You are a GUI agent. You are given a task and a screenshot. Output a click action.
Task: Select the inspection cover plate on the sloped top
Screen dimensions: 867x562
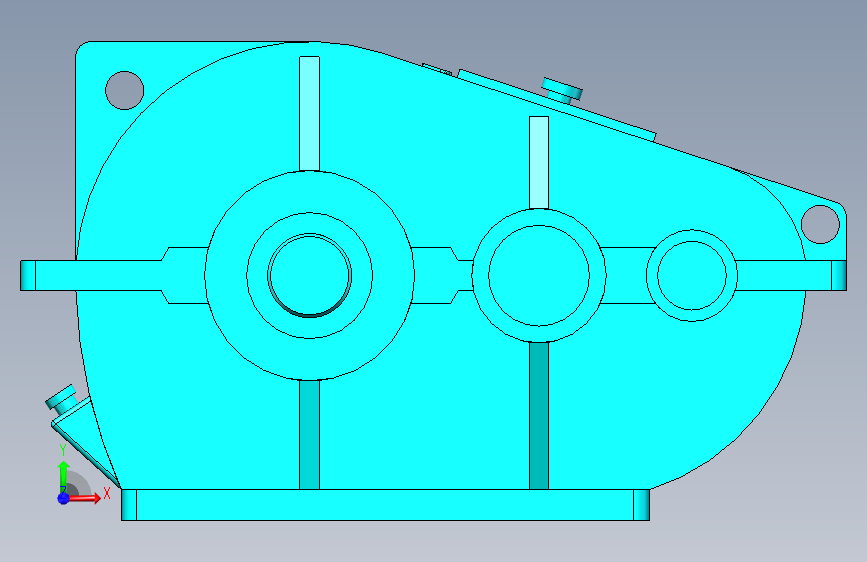(557, 105)
